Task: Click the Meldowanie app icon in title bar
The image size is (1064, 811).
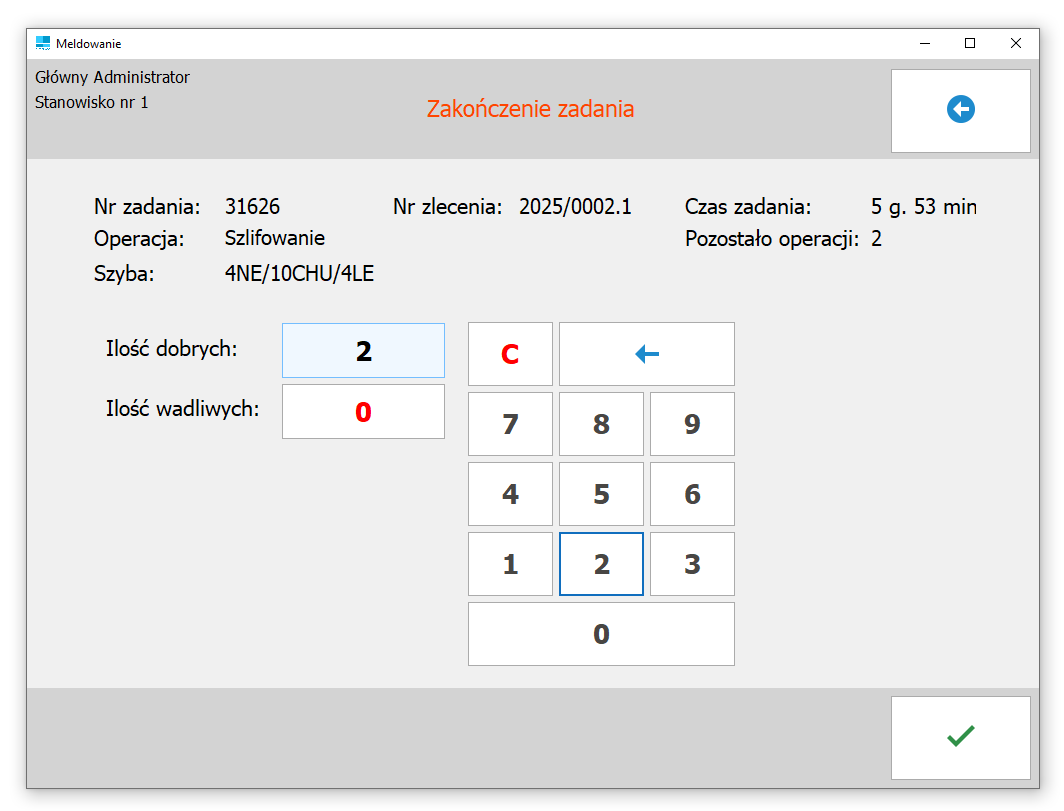Action: click(42, 43)
